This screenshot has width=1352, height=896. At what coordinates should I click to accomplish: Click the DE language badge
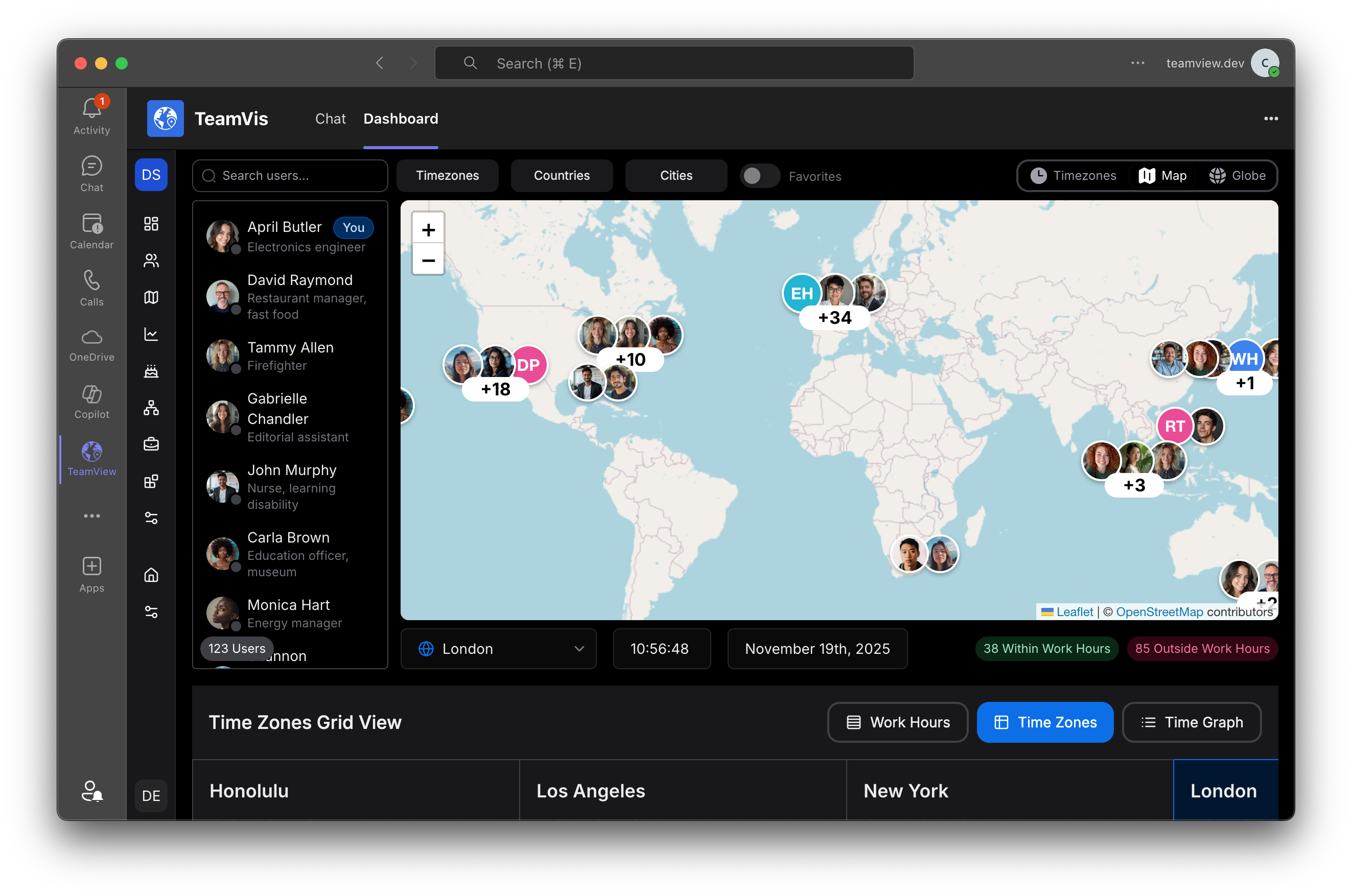[x=151, y=795]
